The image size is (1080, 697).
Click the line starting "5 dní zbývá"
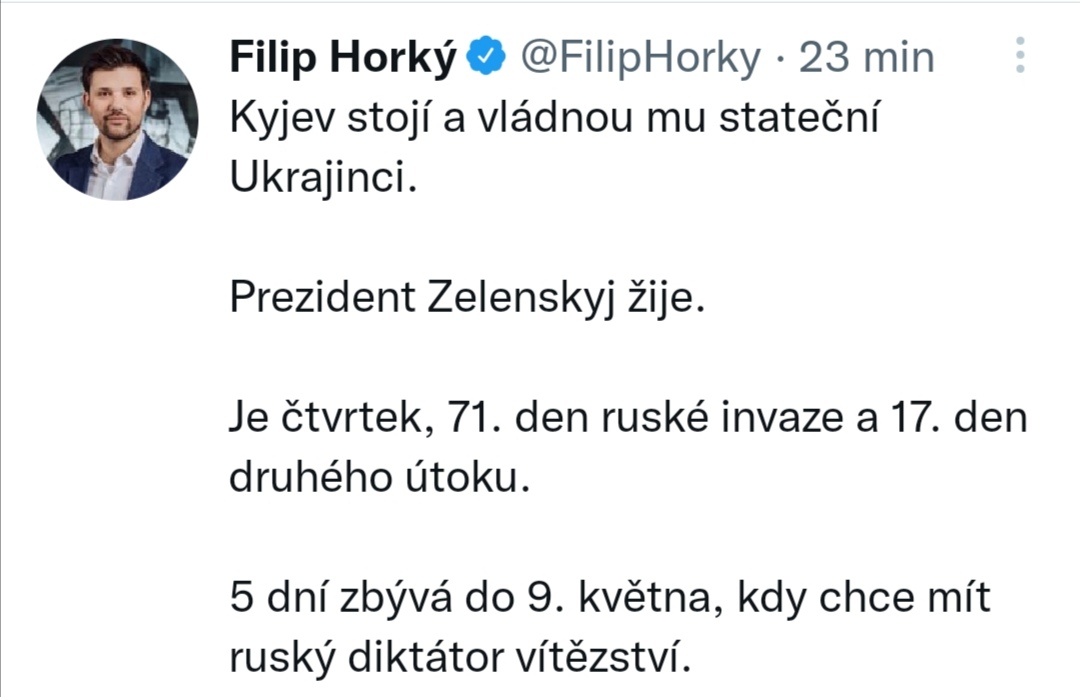pos(610,598)
